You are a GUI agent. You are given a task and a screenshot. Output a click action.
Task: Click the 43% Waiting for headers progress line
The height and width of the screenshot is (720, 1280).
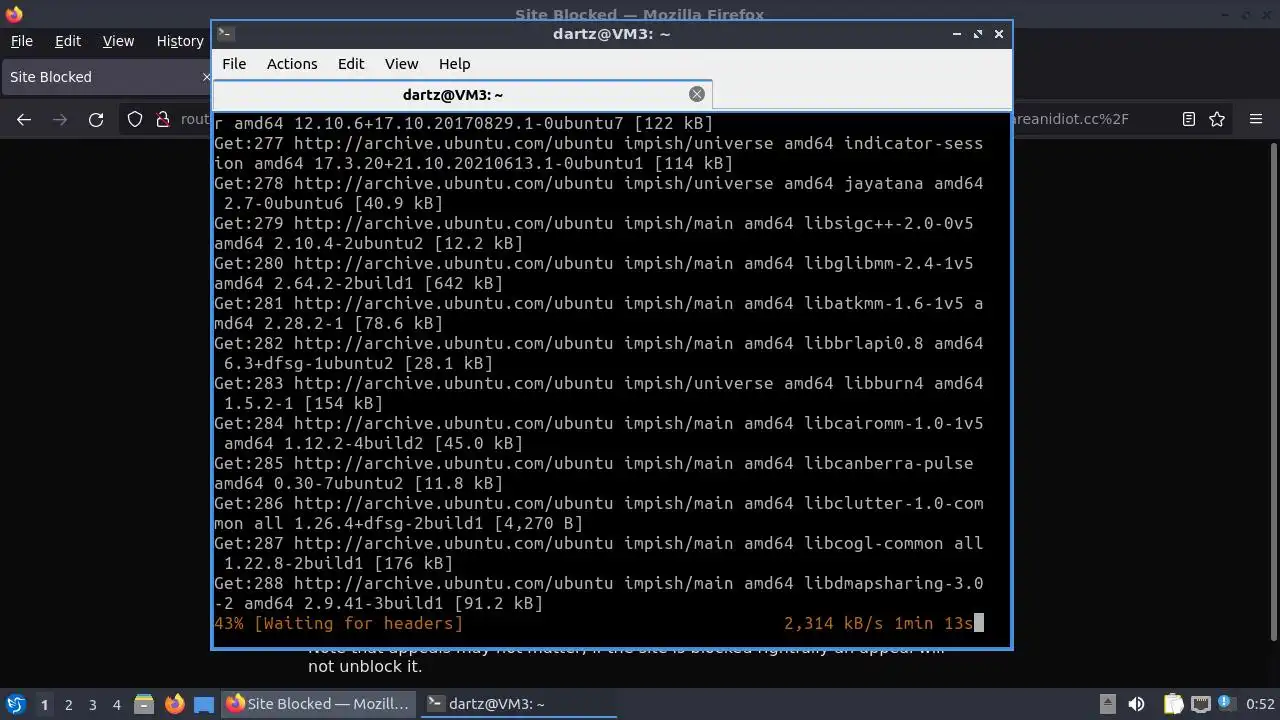tap(599, 623)
